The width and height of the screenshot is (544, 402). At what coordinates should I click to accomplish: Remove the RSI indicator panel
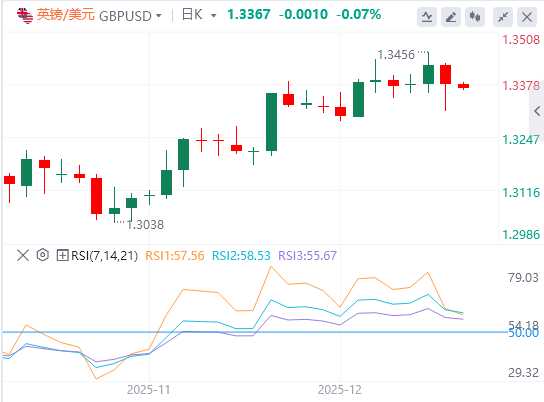(23, 256)
